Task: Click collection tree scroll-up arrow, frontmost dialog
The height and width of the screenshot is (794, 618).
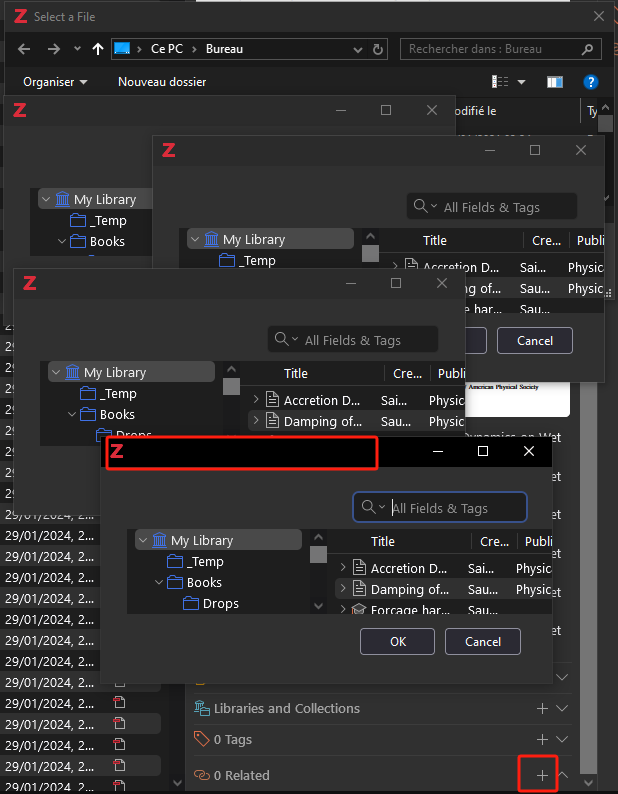Action: point(318,537)
